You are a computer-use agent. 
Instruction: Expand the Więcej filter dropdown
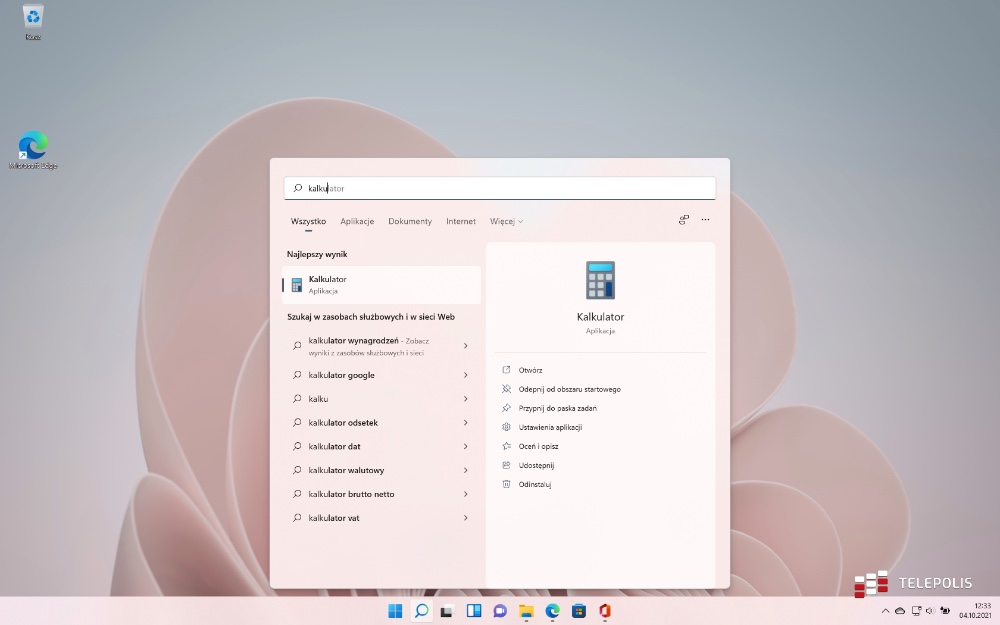point(506,221)
